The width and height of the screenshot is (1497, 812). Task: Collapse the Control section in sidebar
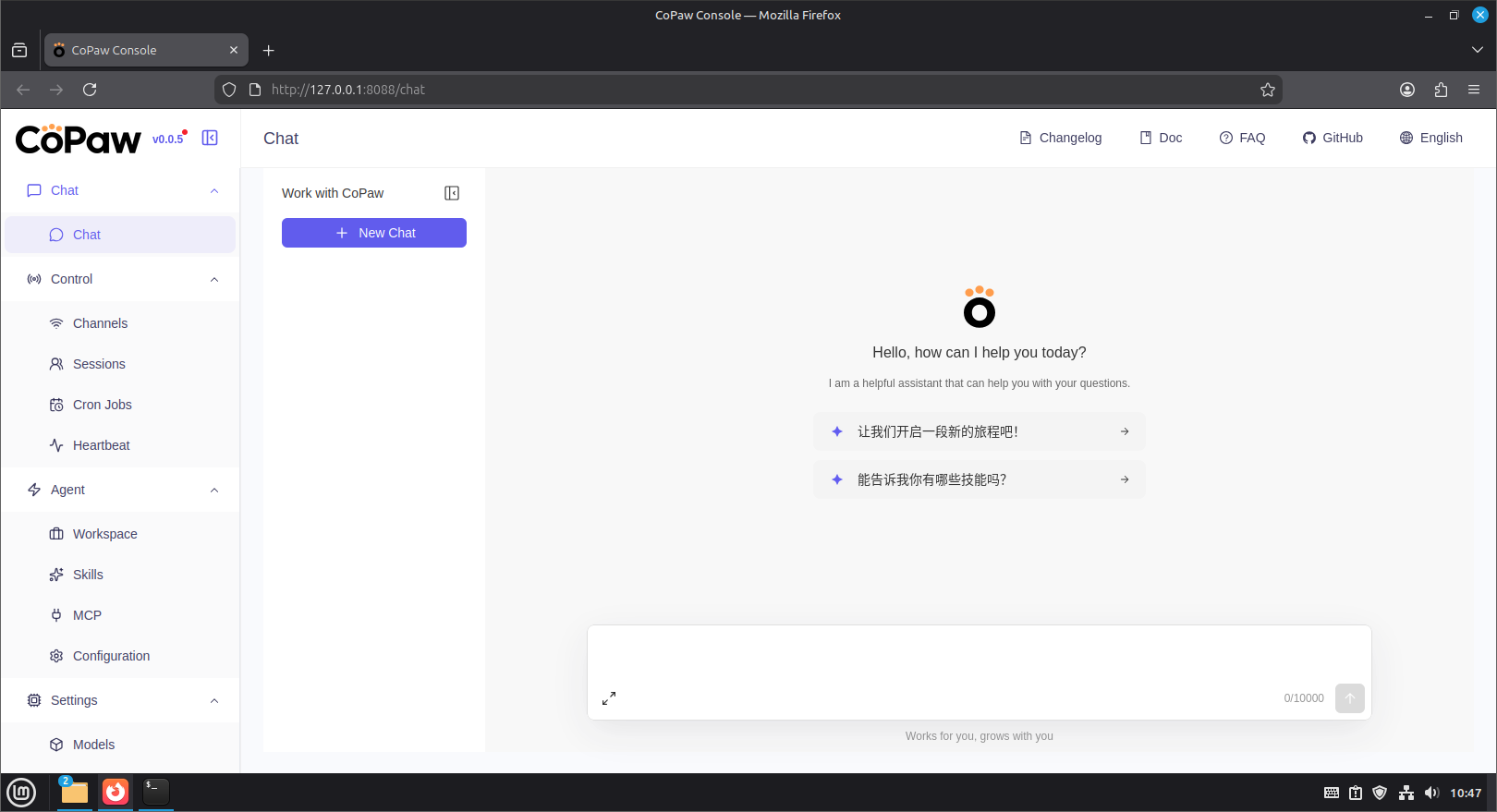[214, 279]
